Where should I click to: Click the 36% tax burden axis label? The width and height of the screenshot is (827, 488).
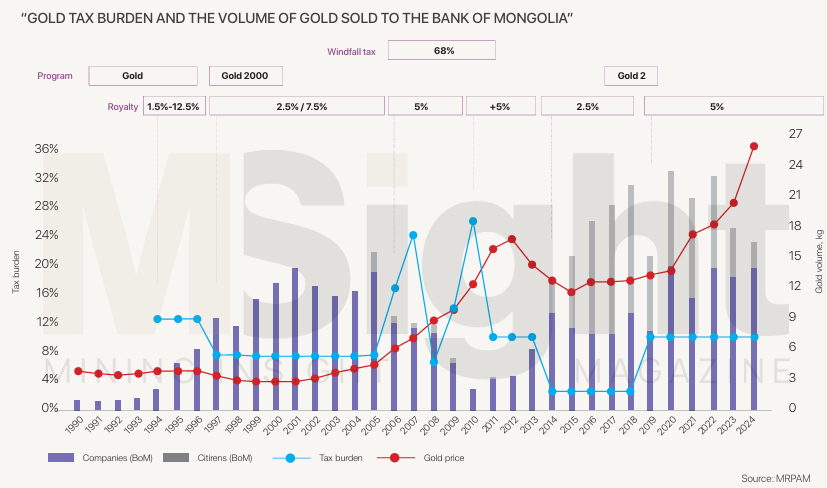(46, 149)
